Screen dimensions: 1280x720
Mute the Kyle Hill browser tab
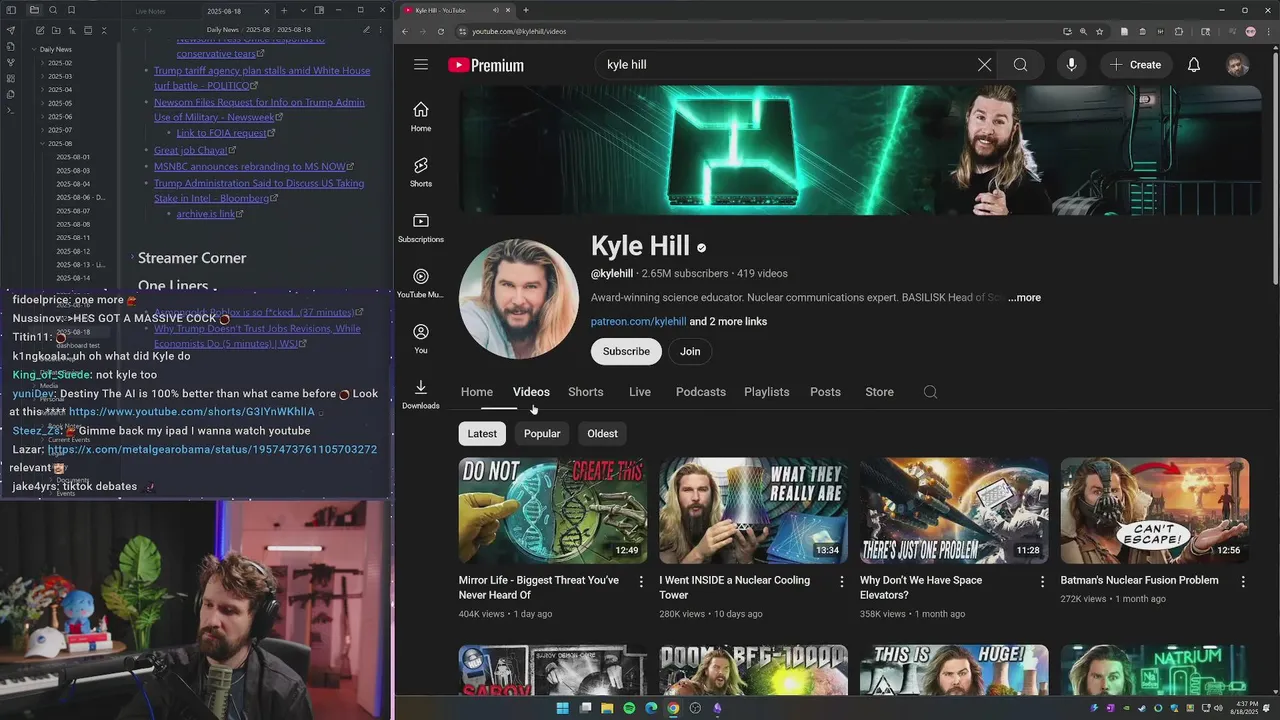(x=496, y=10)
